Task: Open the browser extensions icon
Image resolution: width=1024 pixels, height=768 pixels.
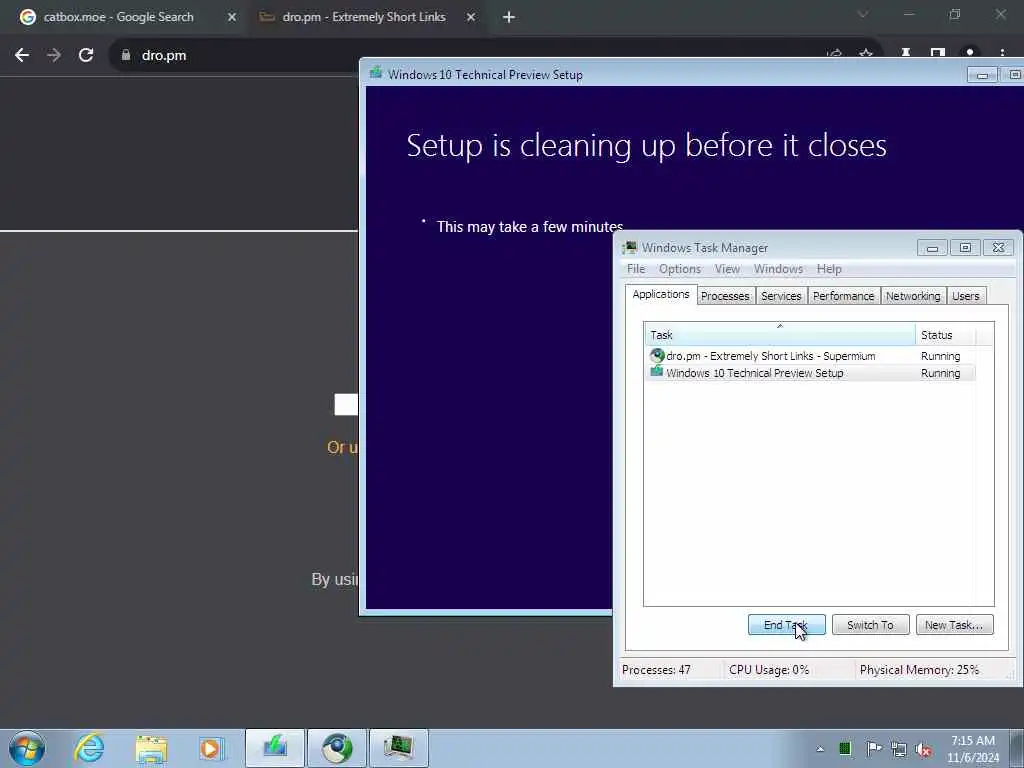Action: (906, 52)
